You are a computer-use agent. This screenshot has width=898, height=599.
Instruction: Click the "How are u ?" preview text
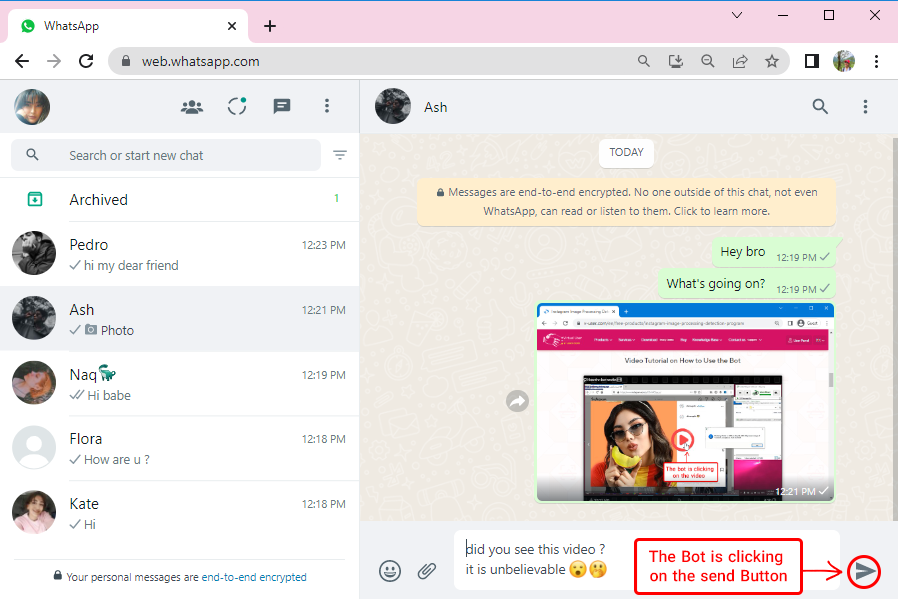[x=117, y=460]
